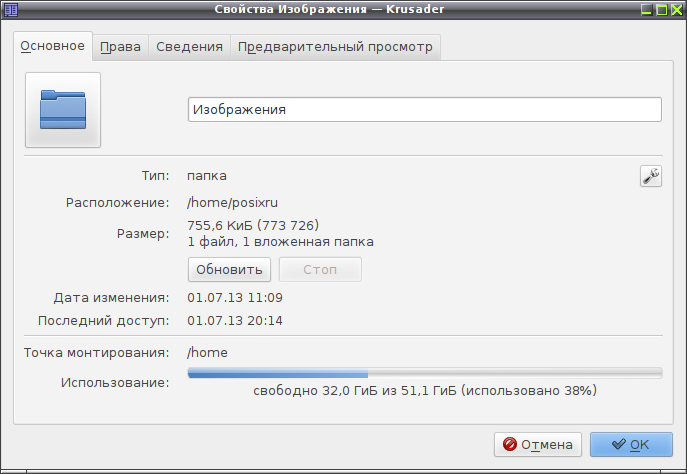Click the name field containing Изображения
Viewport: 687px width, 474px height.
point(425,110)
